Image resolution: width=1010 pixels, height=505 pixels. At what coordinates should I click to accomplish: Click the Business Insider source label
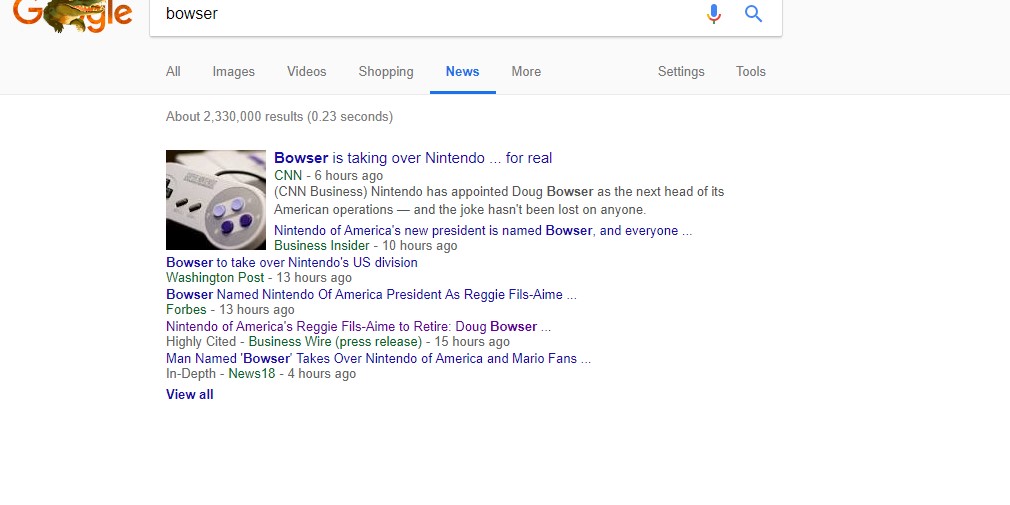coord(322,245)
